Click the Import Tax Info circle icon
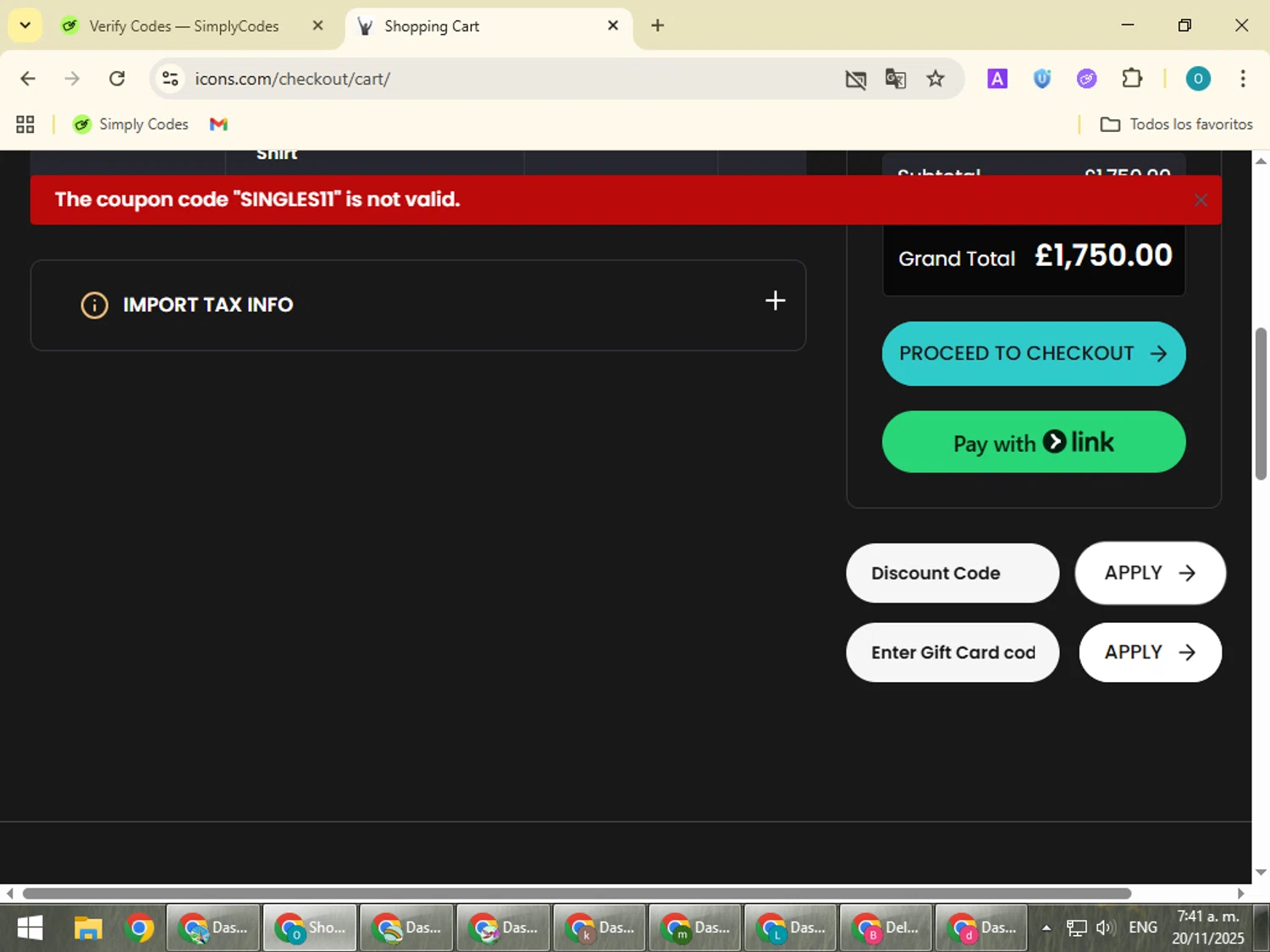Image resolution: width=1270 pixels, height=952 pixels. coord(94,305)
